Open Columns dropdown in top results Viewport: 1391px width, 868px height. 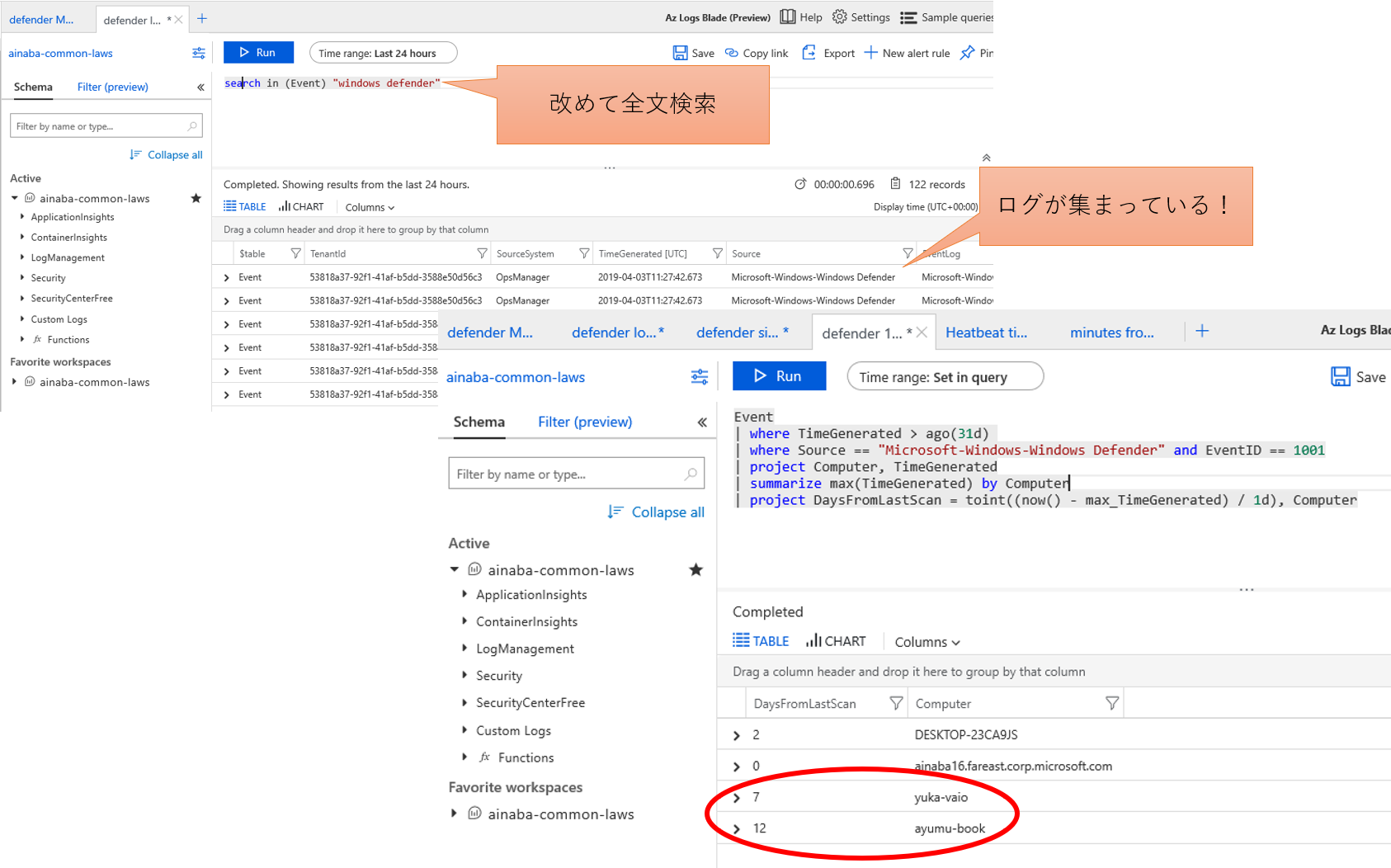point(370,207)
